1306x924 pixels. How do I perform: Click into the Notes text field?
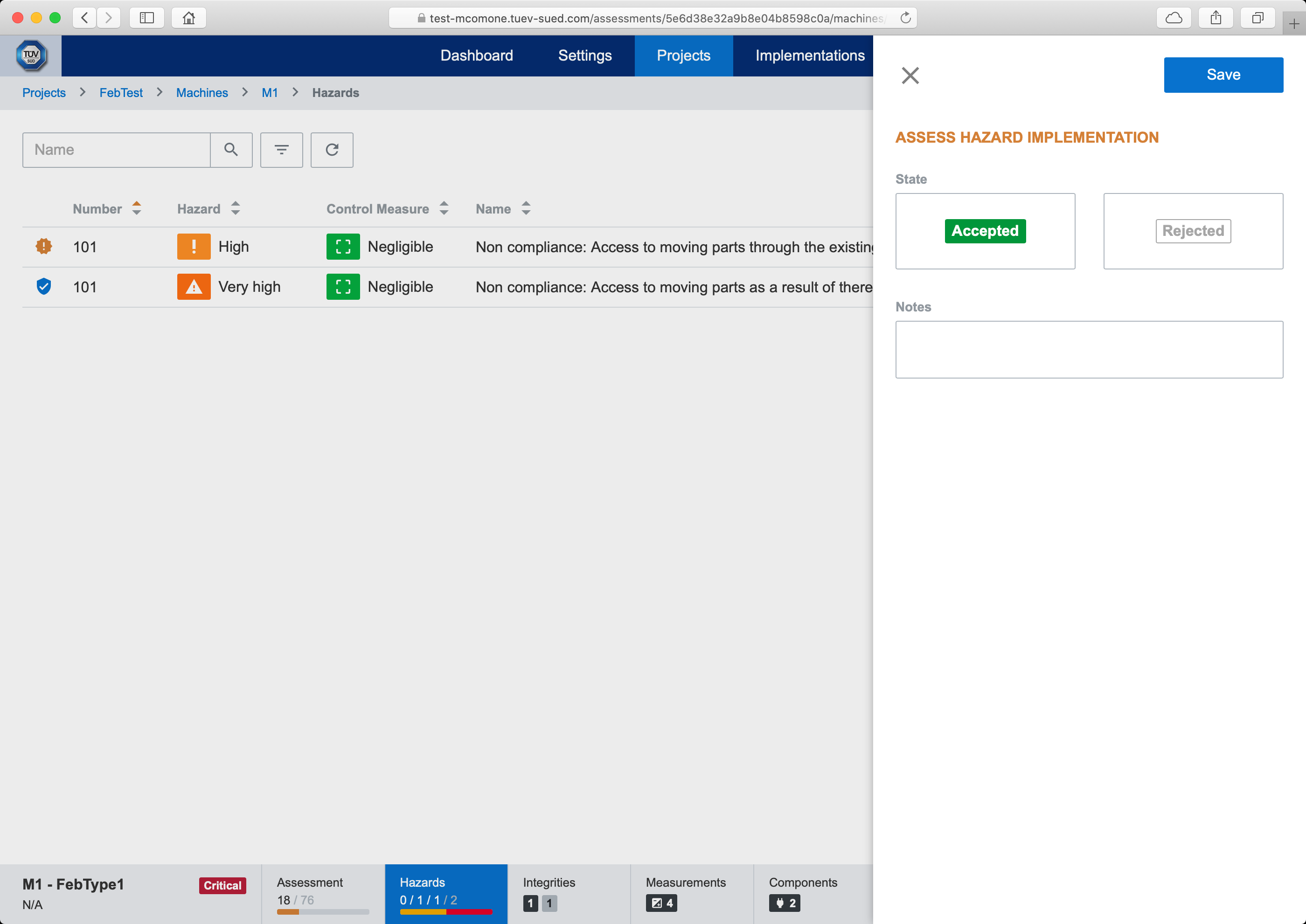[1089, 349]
